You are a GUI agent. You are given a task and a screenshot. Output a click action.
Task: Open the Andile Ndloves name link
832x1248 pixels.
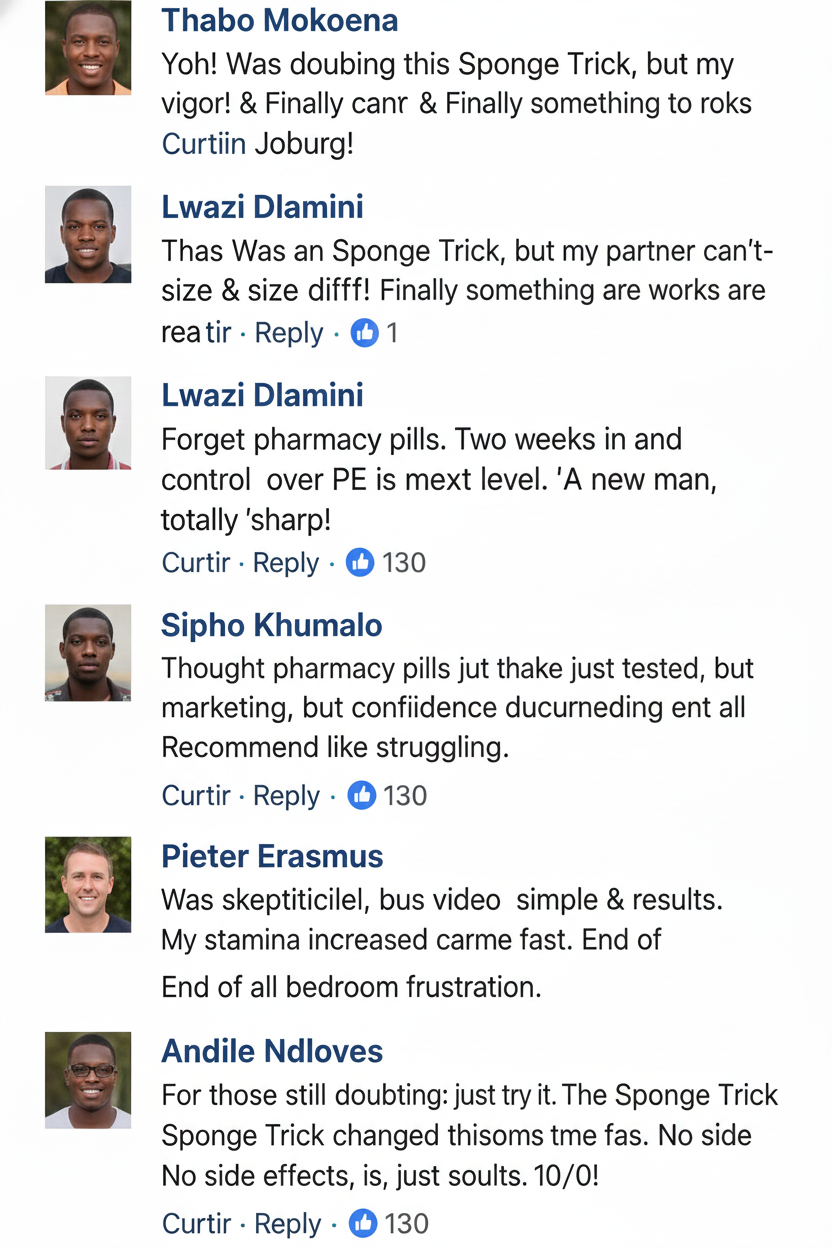pos(273,1051)
